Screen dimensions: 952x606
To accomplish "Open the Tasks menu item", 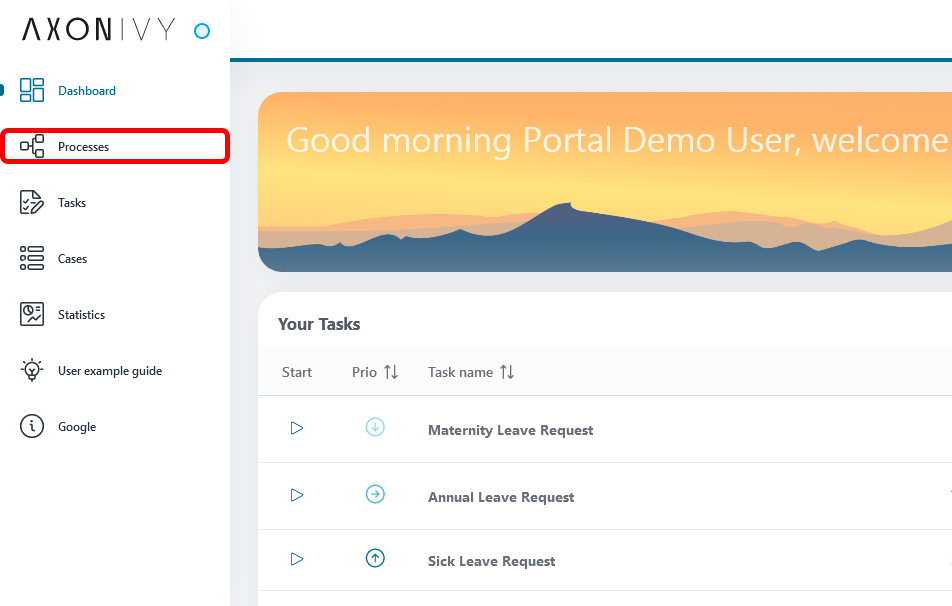I will [x=115, y=202].
